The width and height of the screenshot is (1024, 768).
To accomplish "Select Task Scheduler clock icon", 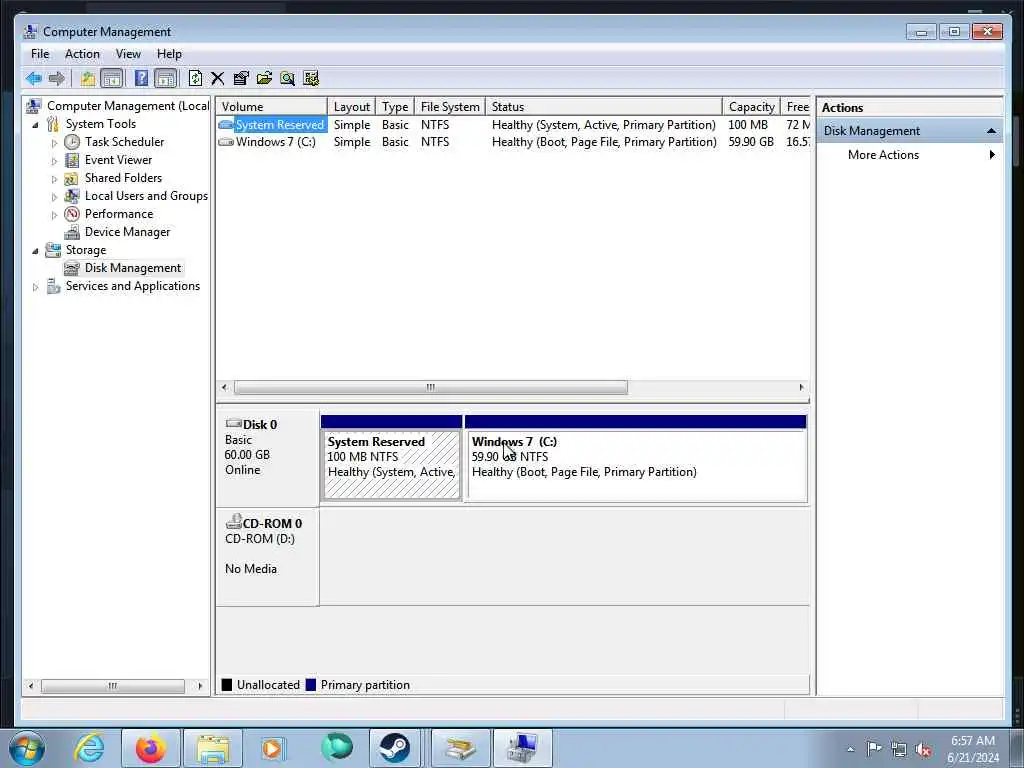I will click(x=72, y=142).
